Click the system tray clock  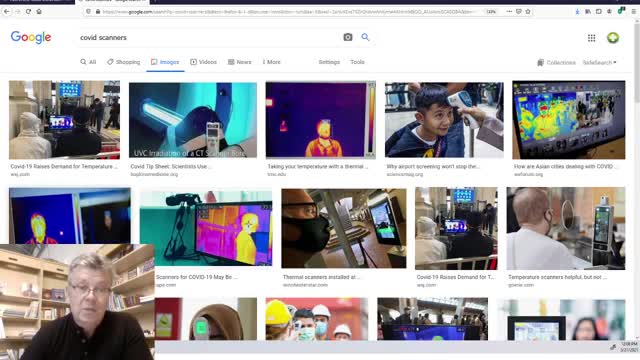tap(629, 347)
